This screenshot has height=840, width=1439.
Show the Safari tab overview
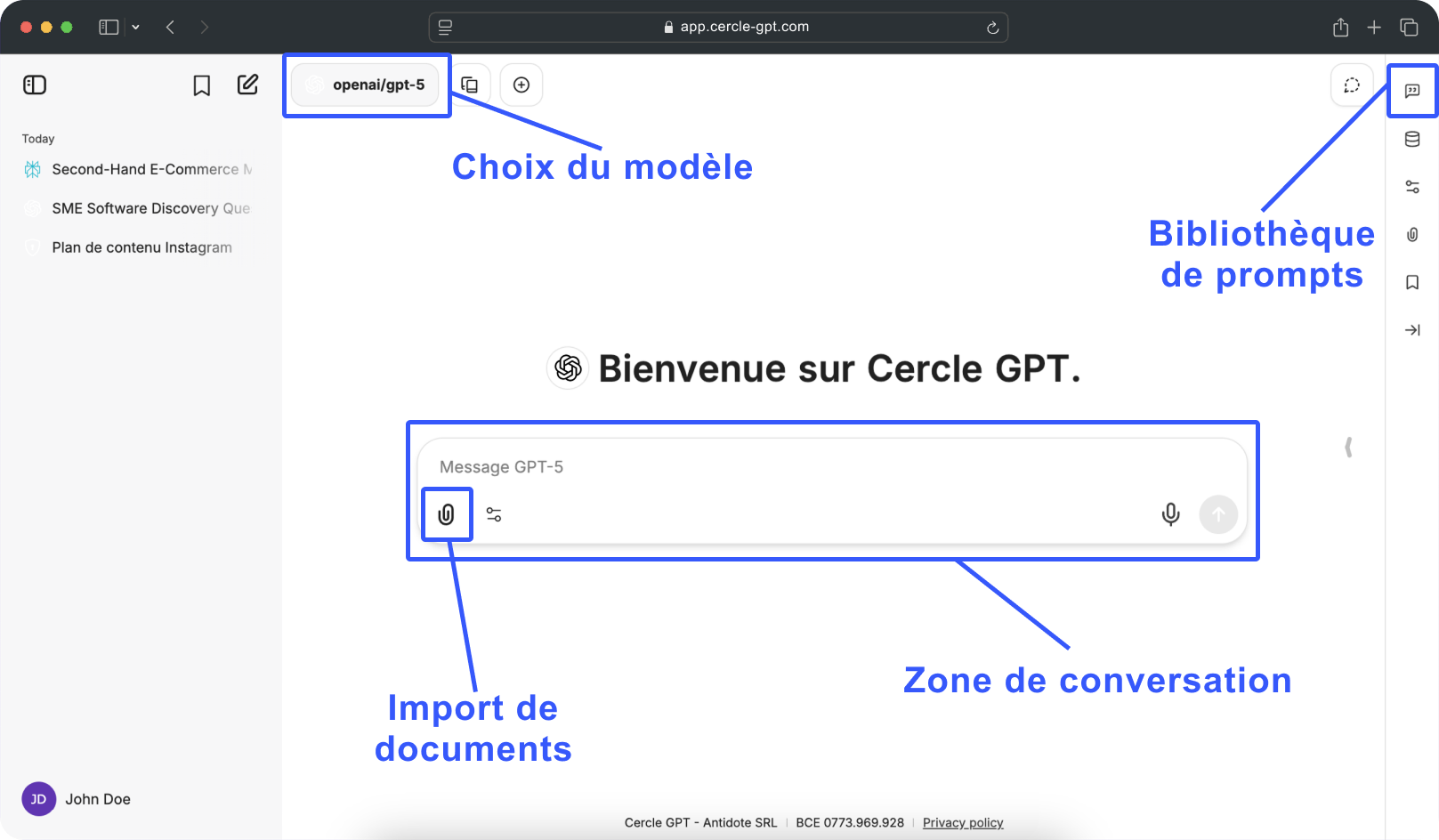(1409, 28)
